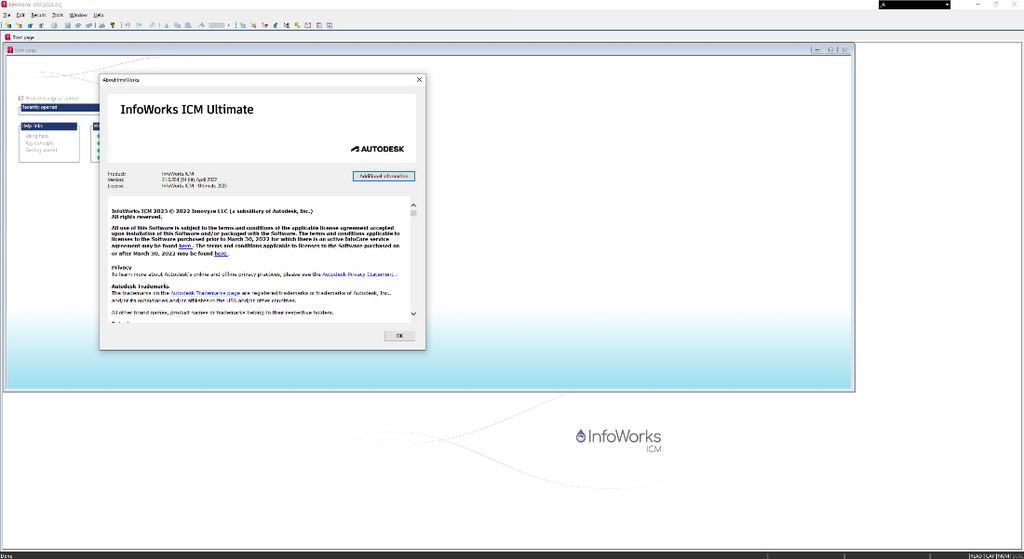
Task: Toggle Show this page at startup checkbox
Action: (x=21, y=99)
